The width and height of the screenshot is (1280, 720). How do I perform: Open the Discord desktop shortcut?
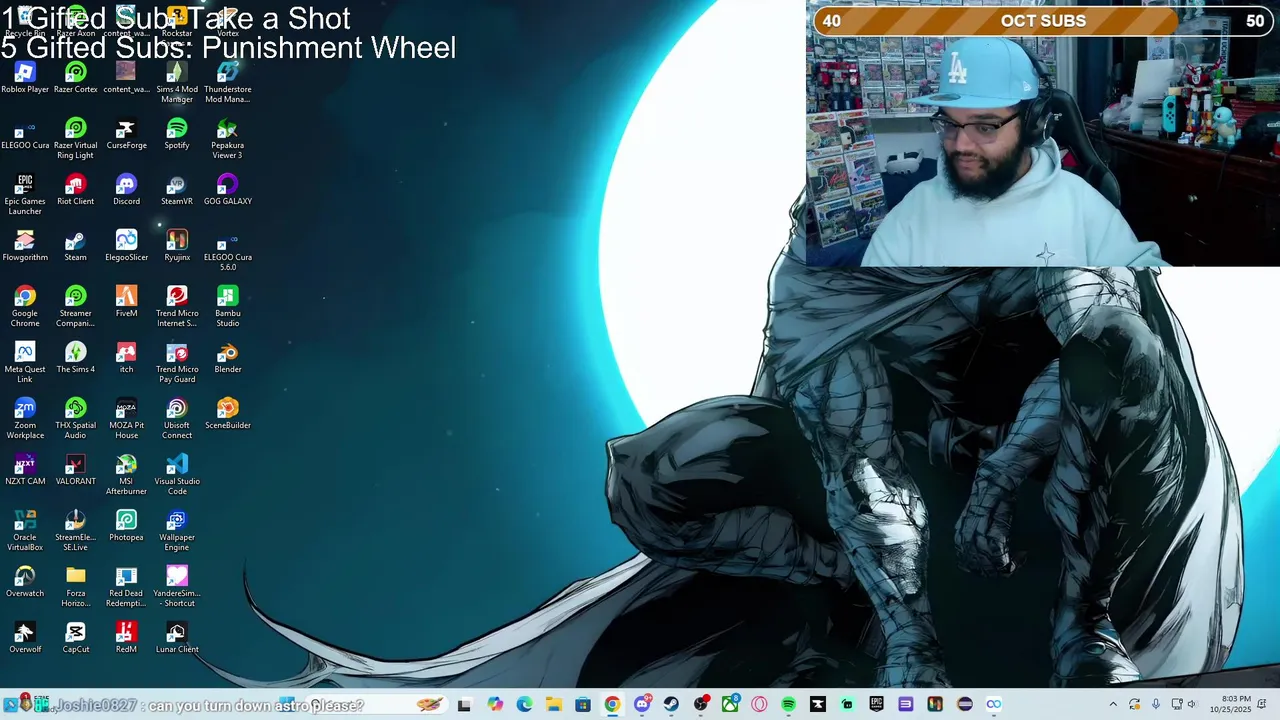126,190
